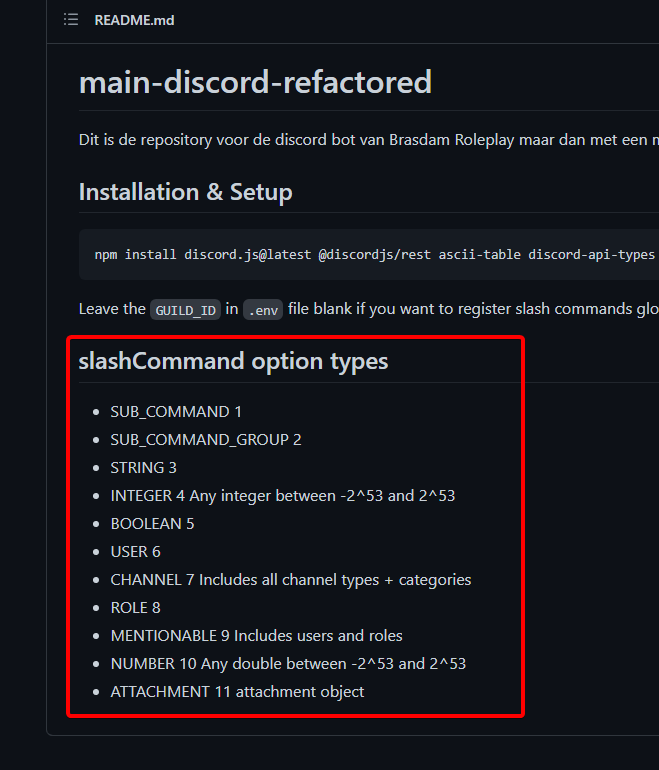This screenshot has width=659, height=770.
Task: Click the BOOLEAN 5 list item
Action: pyautogui.click(x=152, y=523)
